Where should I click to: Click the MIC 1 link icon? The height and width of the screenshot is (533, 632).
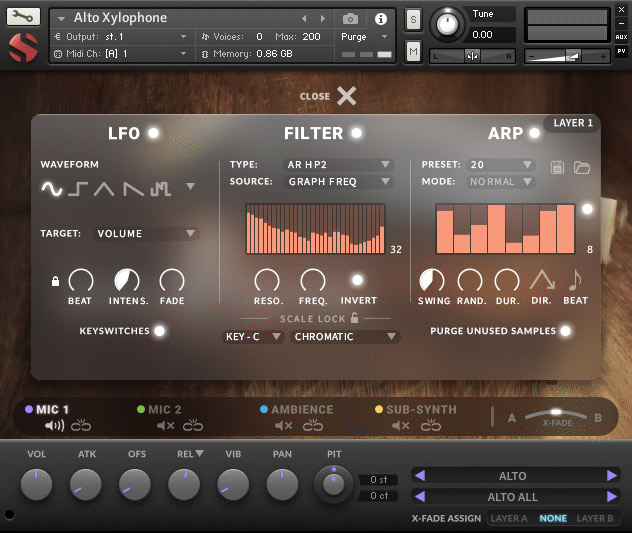coord(81,425)
